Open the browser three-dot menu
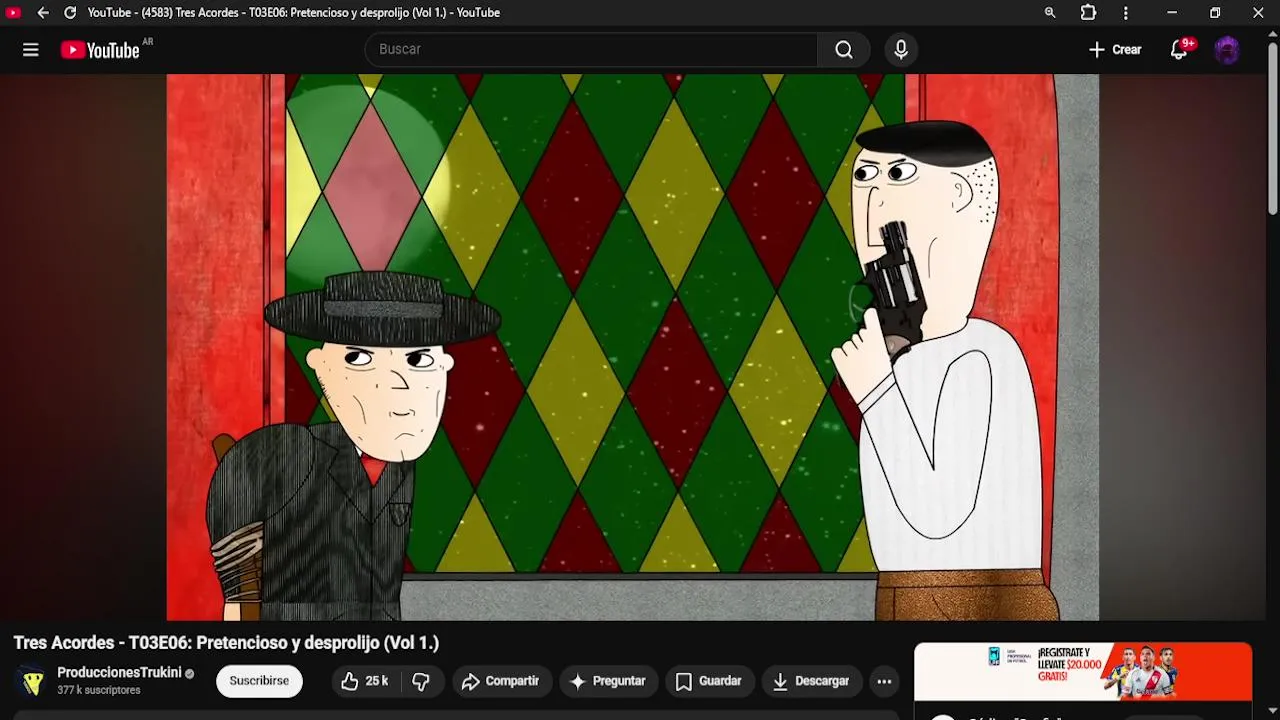The image size is (1280, 720). click(1126, 13)
